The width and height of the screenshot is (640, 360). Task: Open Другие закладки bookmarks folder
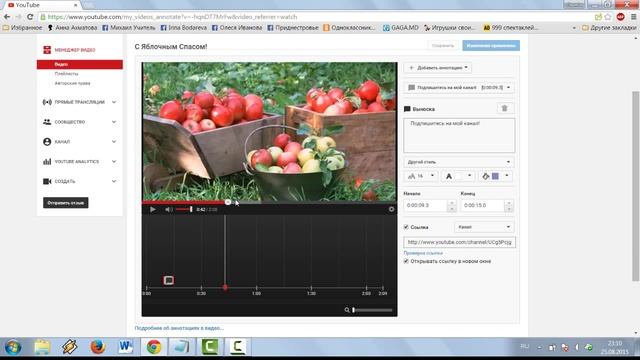tap(609, 28)
